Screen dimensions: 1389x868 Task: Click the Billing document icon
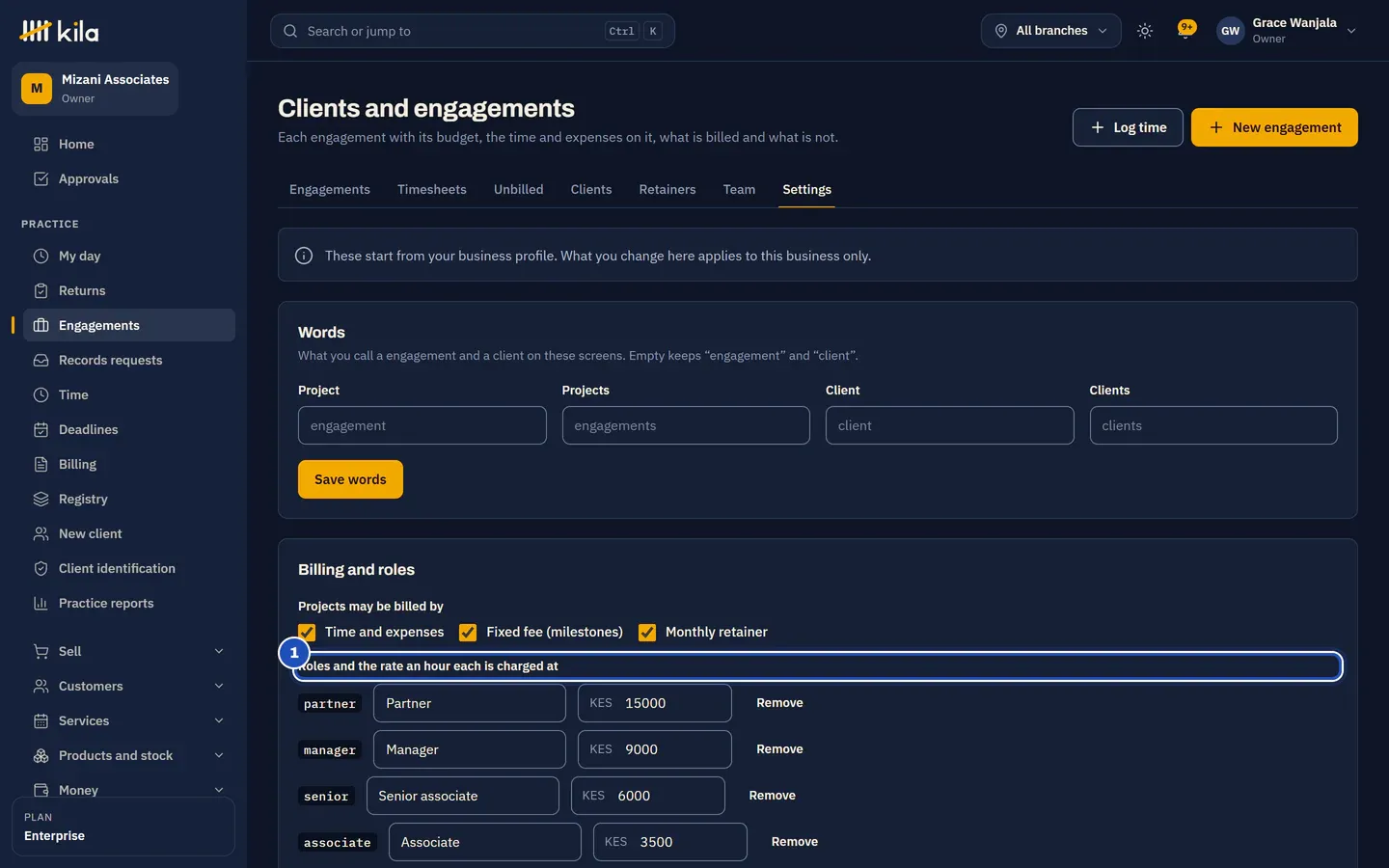pos(41,464)
